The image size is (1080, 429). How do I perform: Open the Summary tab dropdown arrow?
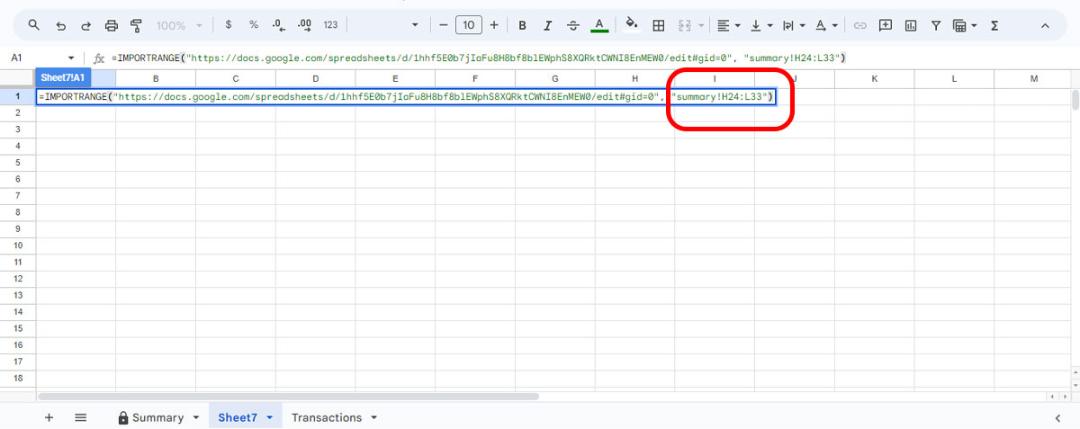(196, 417)
